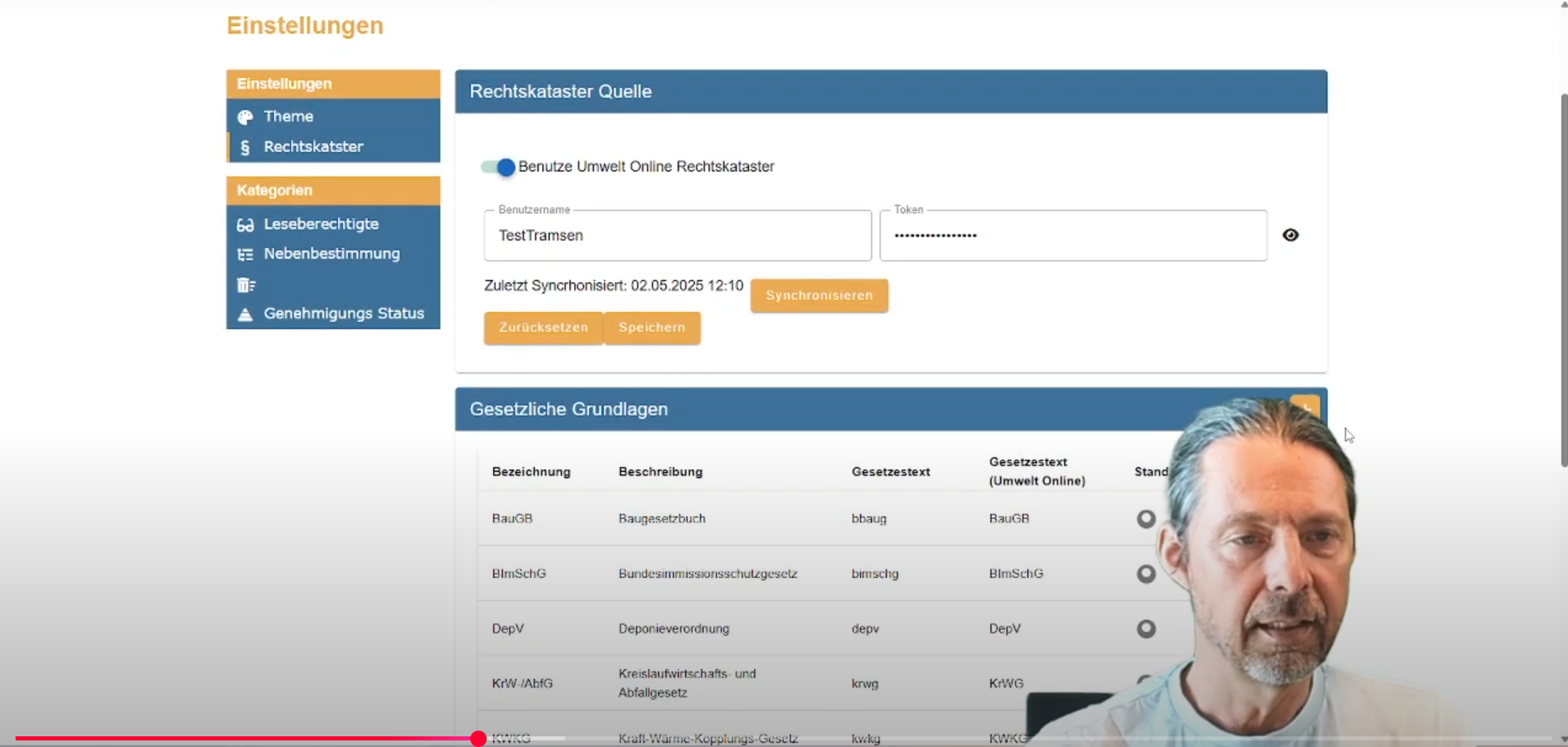Click the Genehmigungs Status triangle icon
Viewport: 1568px width, 747px height.
(245, 314)
